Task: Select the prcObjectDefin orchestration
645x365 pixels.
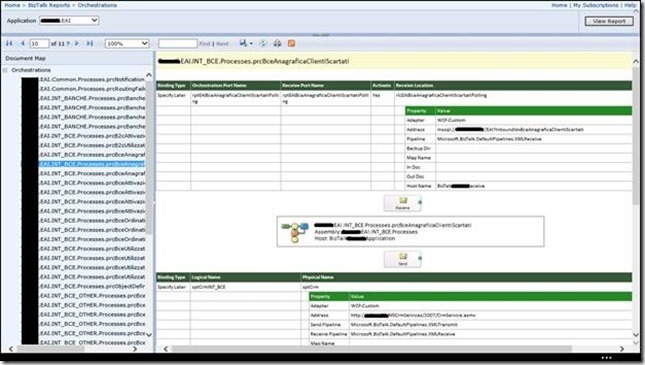Action: [92, 286]
